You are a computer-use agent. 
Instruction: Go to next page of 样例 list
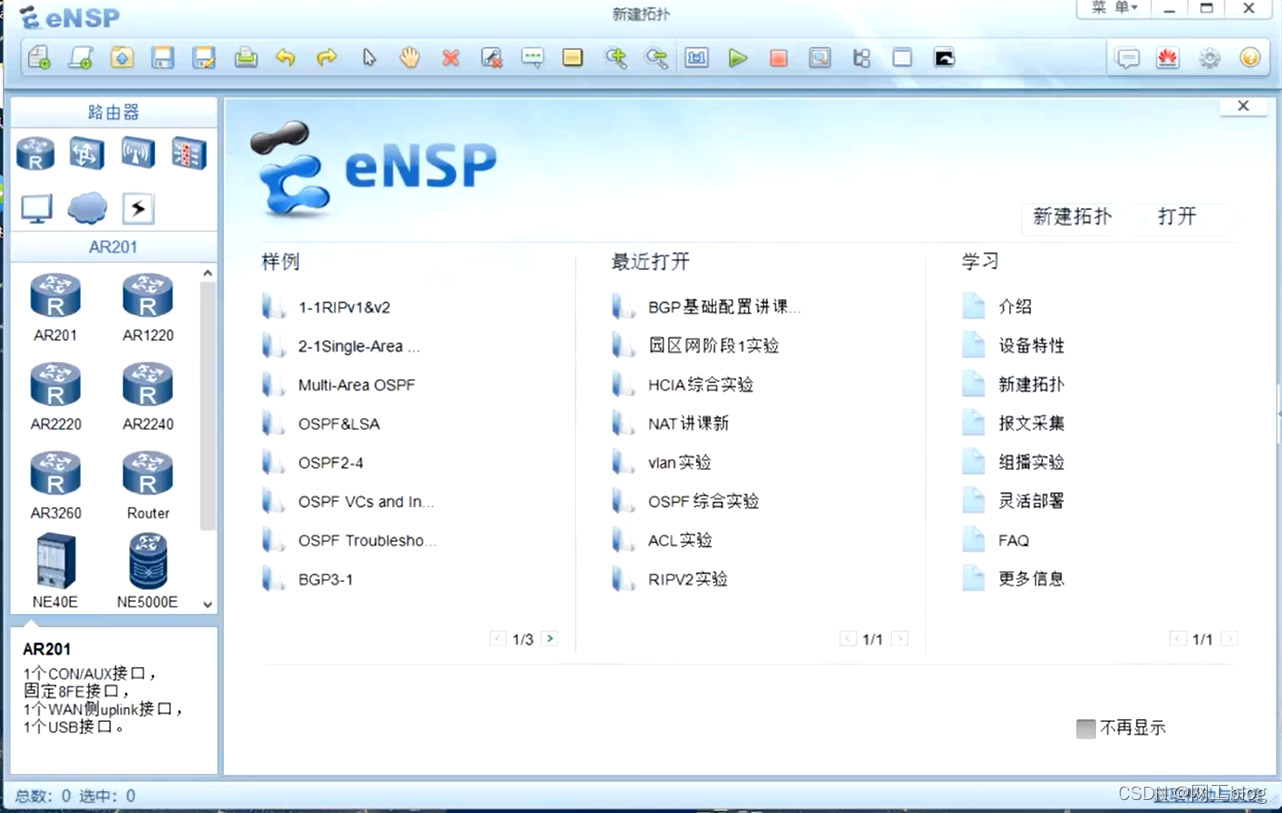coord(549,638)
